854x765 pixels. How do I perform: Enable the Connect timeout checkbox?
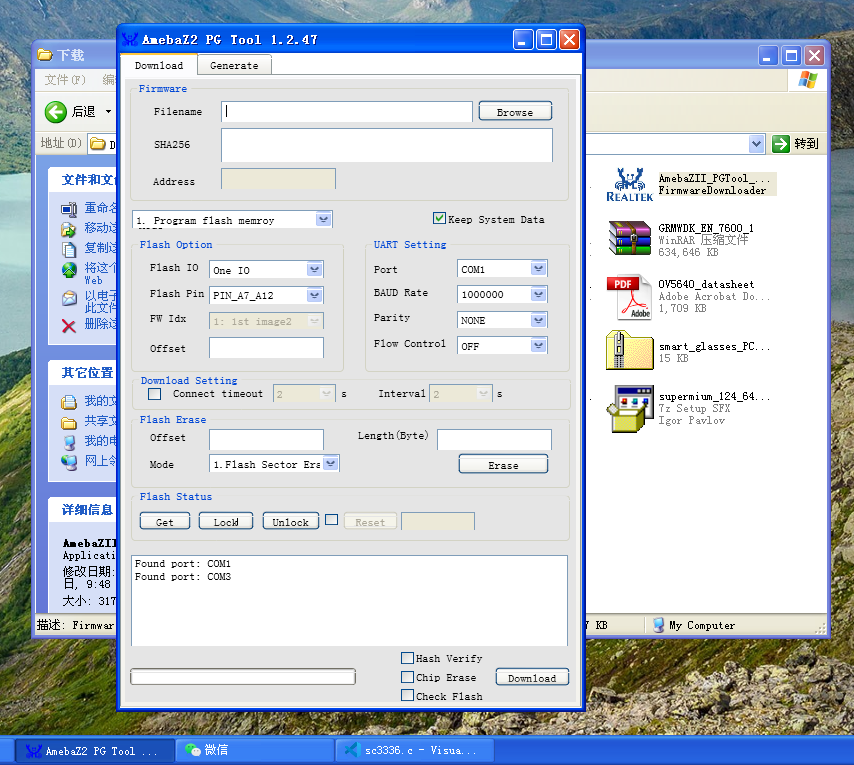(154, 394)
